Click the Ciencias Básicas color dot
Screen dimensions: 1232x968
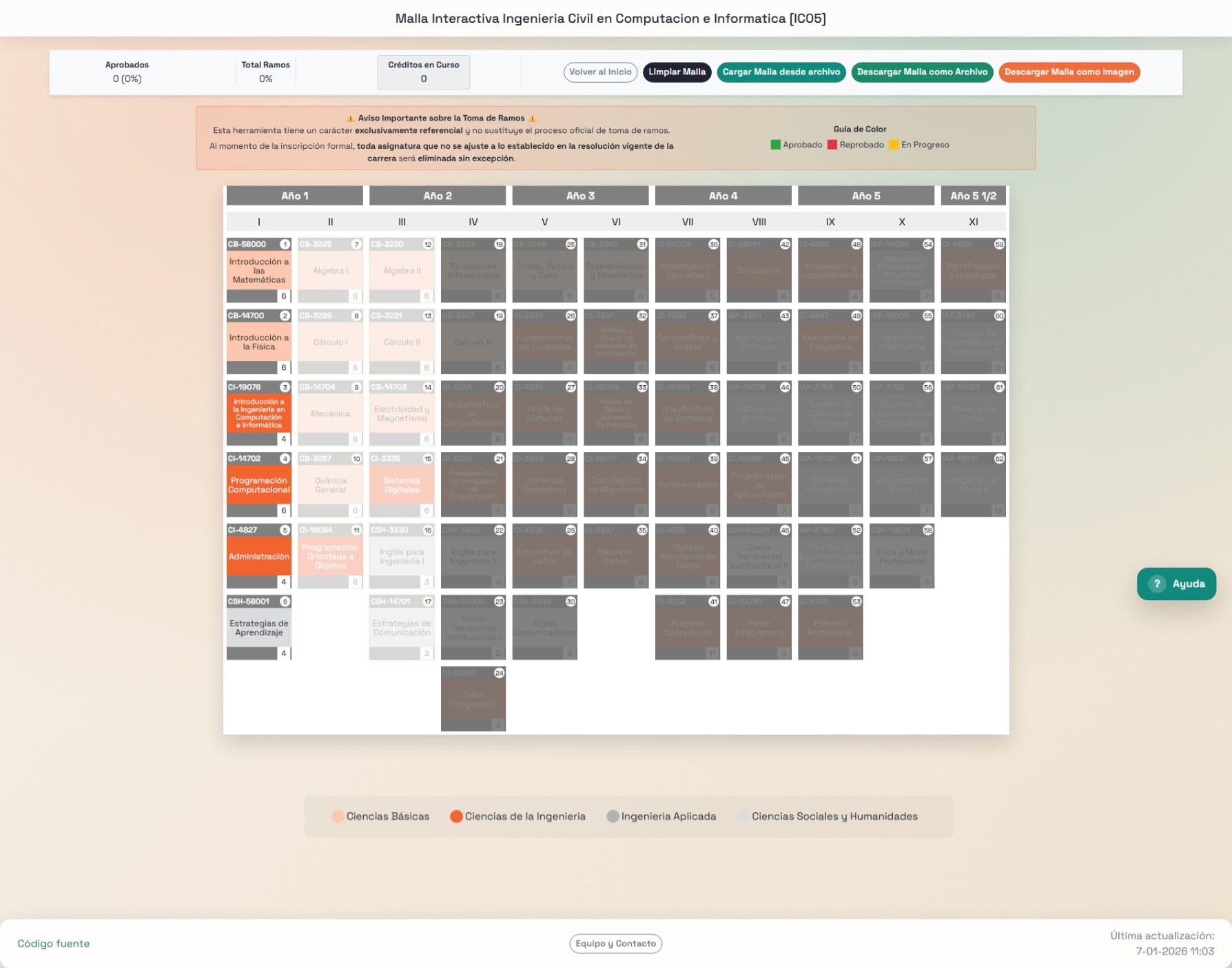point(338,816)
